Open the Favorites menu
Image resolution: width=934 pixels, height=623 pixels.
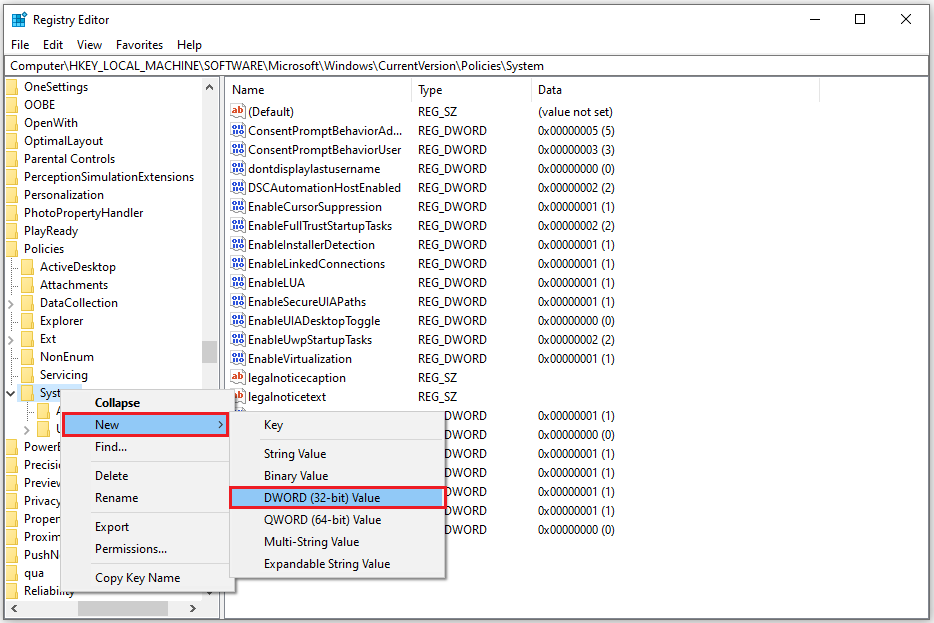pyautogui.click(x=139, y=45)
